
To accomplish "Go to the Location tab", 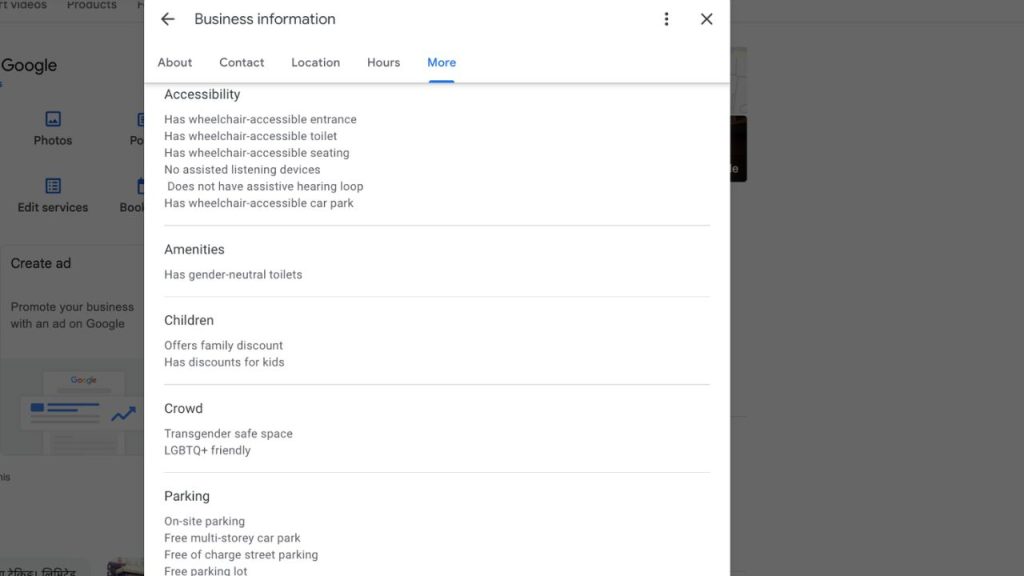I will [x=316, y=62].
